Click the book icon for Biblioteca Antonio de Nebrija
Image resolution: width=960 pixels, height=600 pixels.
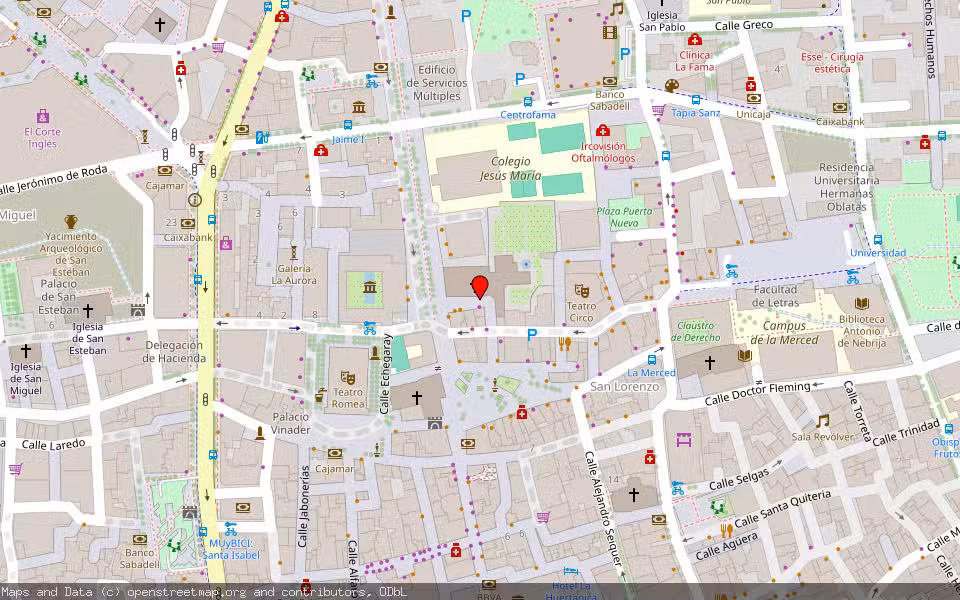pos(862,303)
